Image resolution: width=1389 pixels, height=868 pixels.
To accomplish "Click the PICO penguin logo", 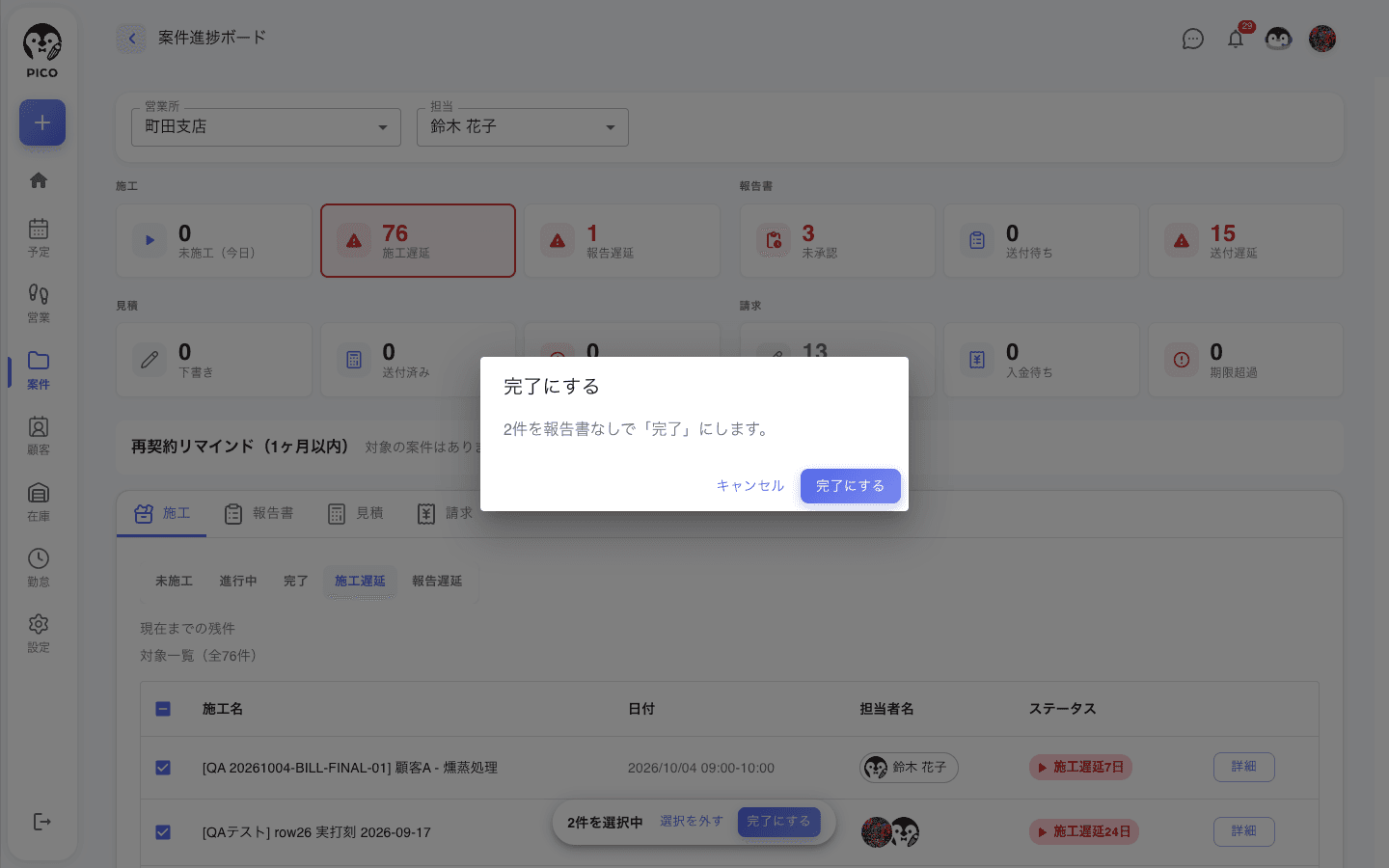I will [x=41, y=51].
